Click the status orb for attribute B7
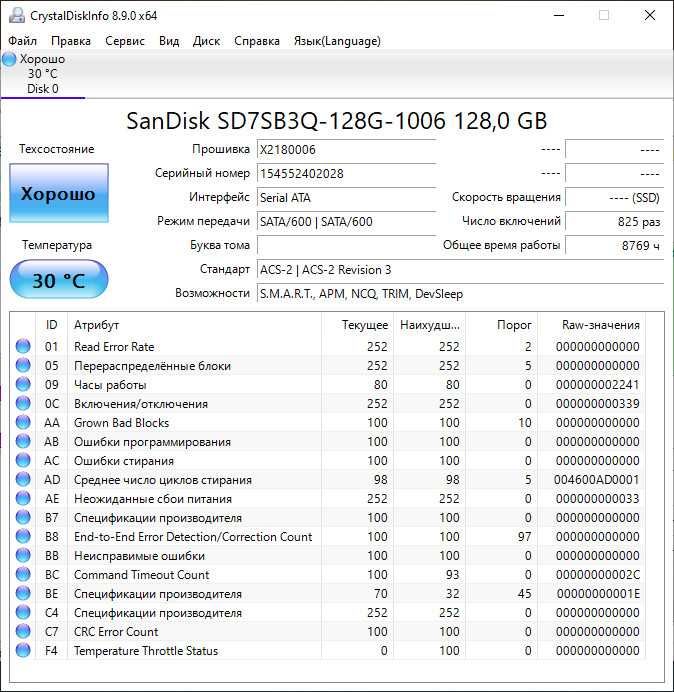This screenshot has height=692, width=674. pyautogui.click(x=23, y=517)
